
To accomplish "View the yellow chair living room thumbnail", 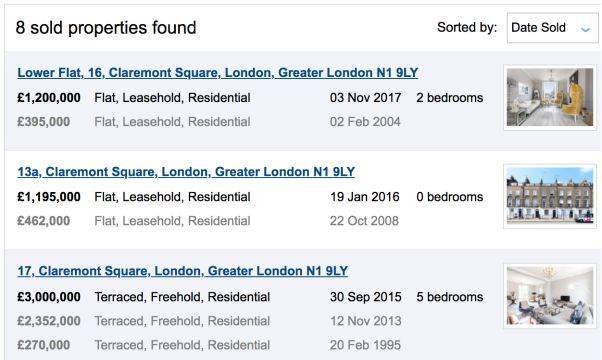I will (550, 97).
